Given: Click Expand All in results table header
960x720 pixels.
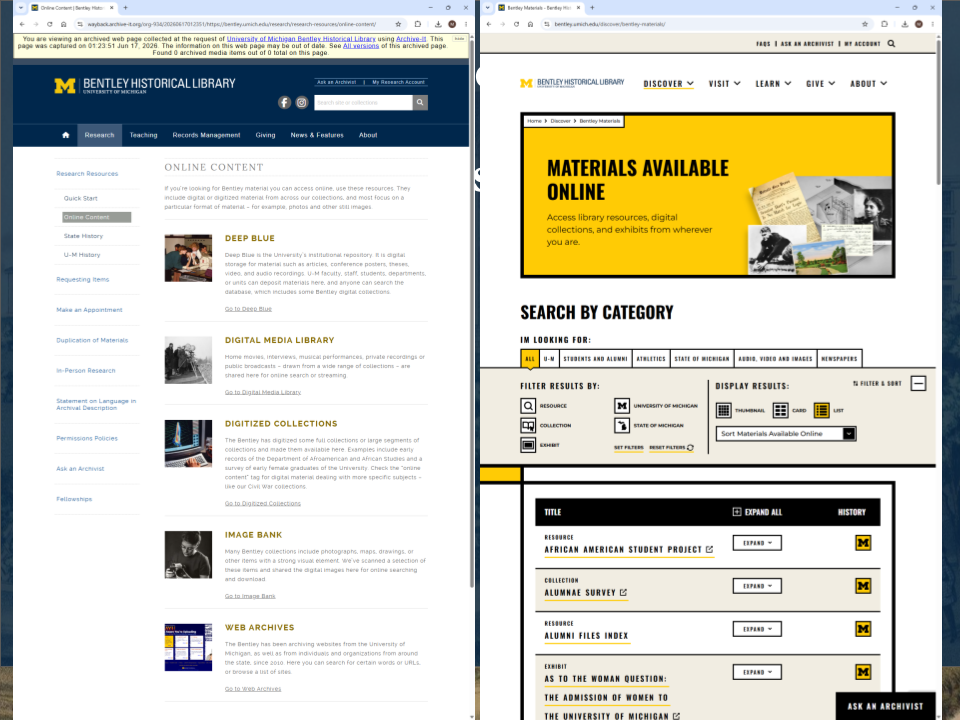Looking at the screenshot, I should tap(757, 512).
